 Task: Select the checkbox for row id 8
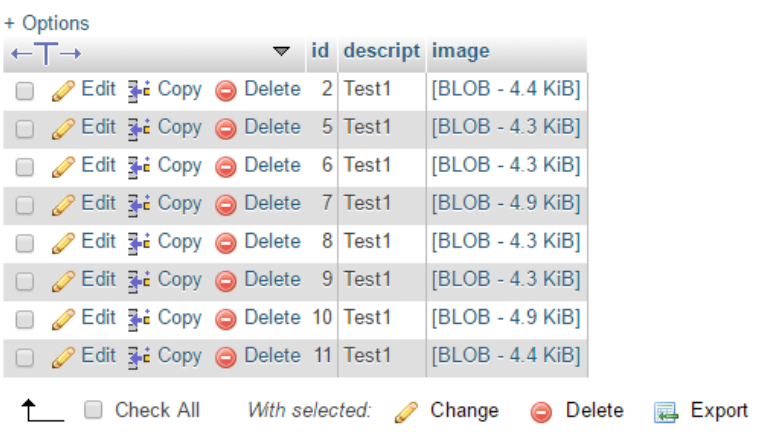pyautogui.click(x=26, y=242)
